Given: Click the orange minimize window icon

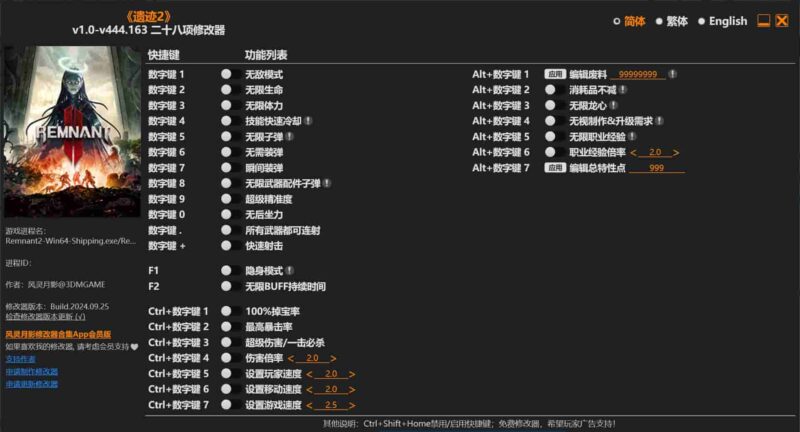Looking at the screenshot, I should [763, 20].
